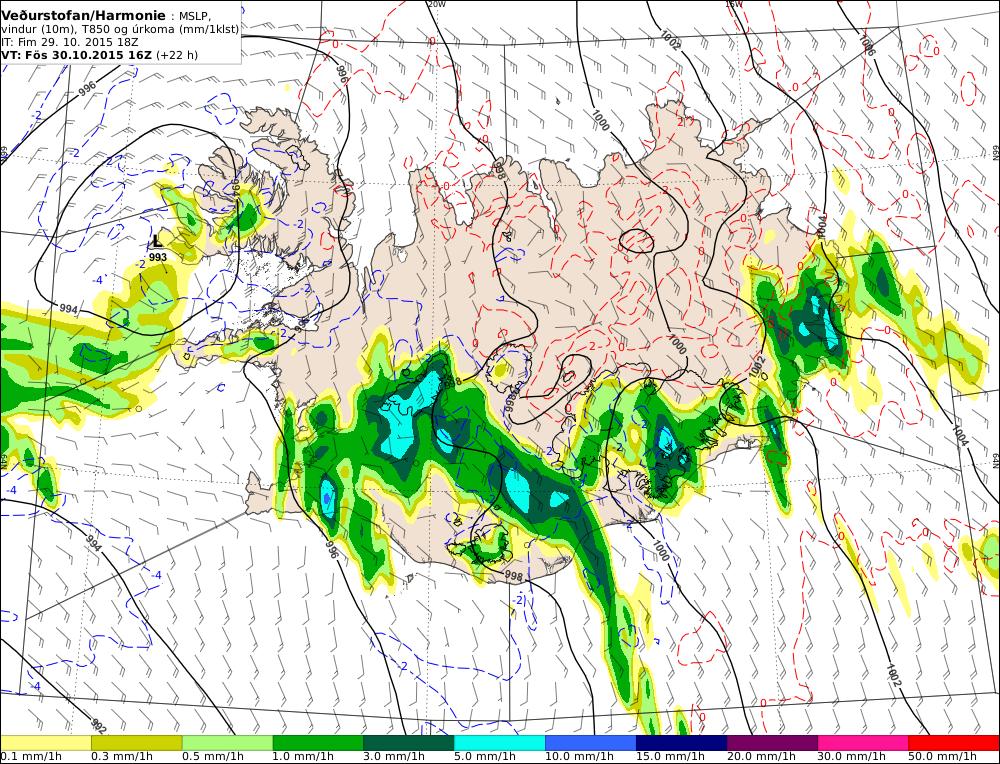Viewport: 1000px width, 764px height.
Task: Click the 0.3 mm/1h olive legend swatch
Action: pyautogui.click(x=136, y=742)
